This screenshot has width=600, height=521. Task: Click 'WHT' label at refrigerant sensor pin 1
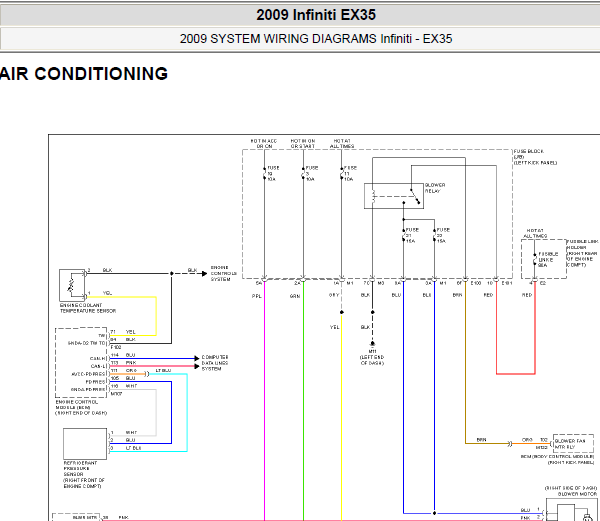tap(131, 433)
